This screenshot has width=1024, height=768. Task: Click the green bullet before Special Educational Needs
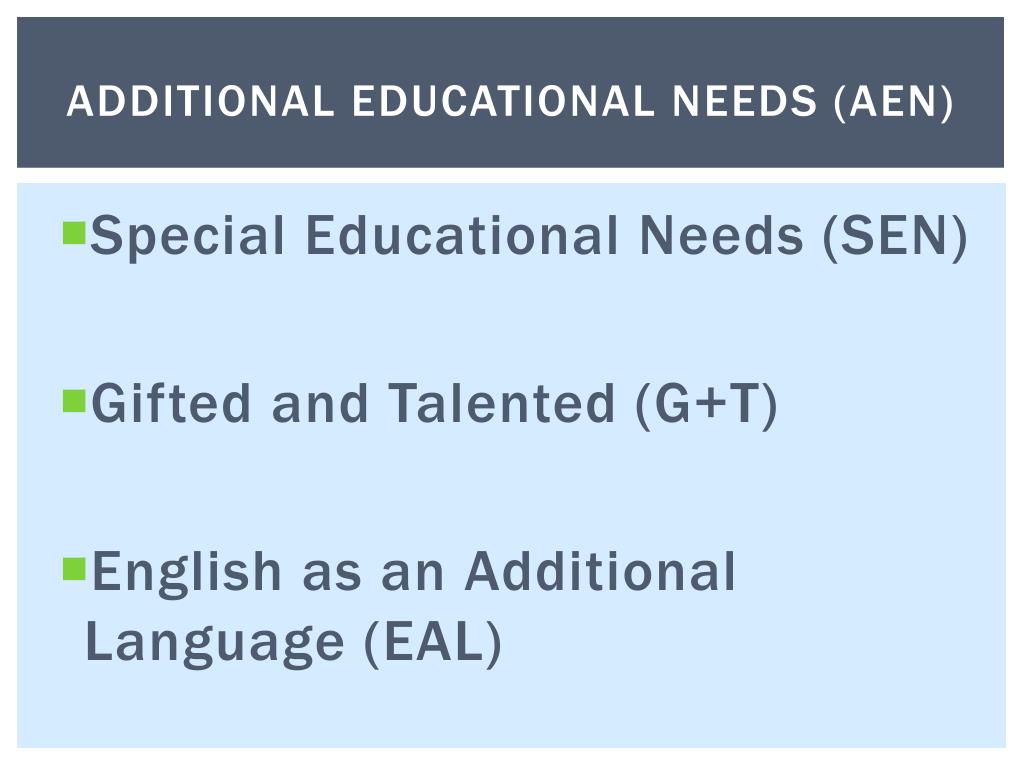(x=74, y=233)
